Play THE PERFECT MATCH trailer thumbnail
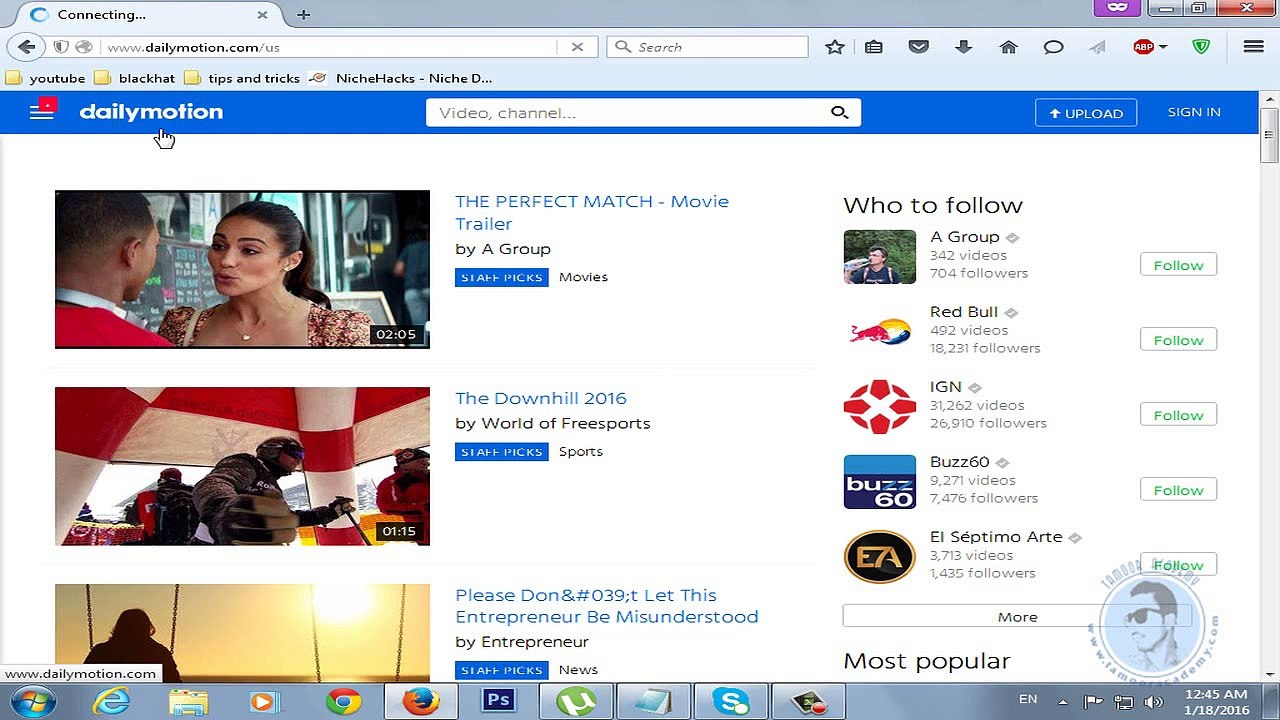1280x720 pixels. 242,270
